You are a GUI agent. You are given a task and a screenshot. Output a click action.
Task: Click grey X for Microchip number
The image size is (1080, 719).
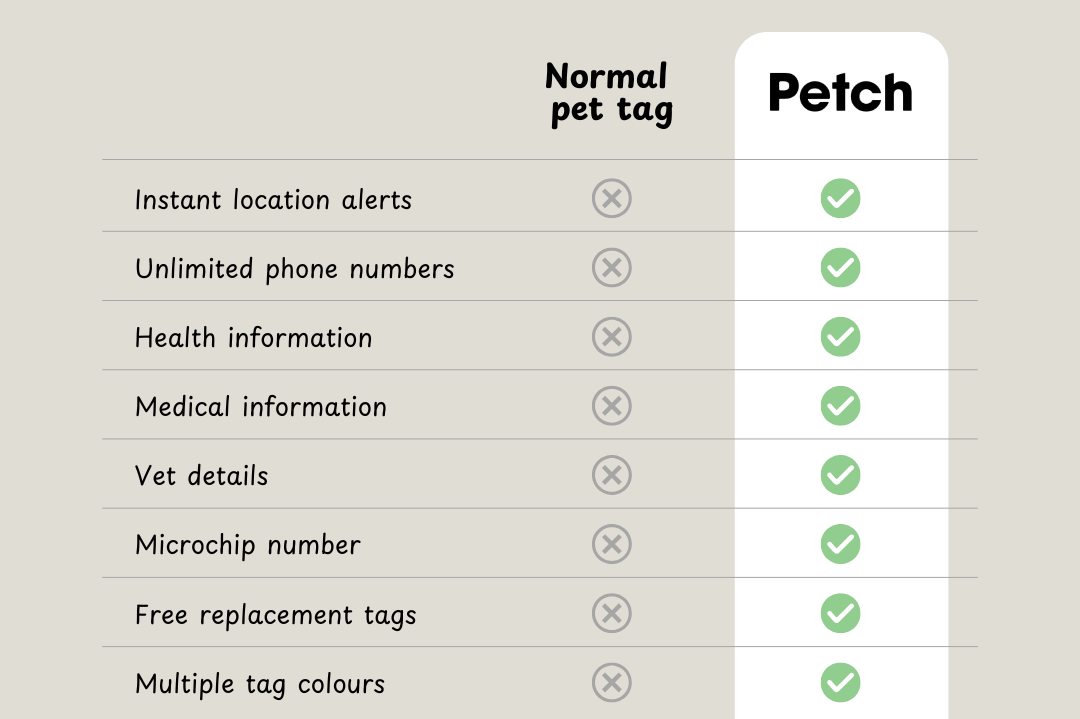coord(611,543)
